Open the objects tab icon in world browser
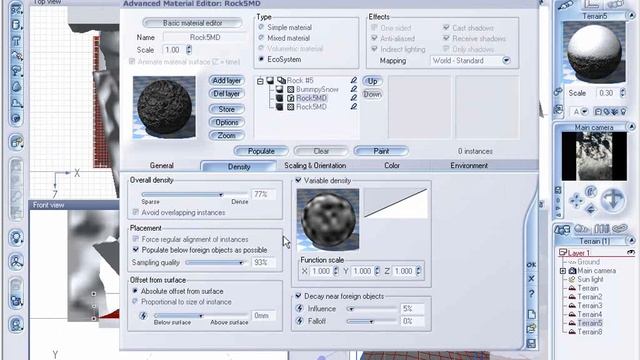The height and width of the screenshot is (360, 640). 562,229
